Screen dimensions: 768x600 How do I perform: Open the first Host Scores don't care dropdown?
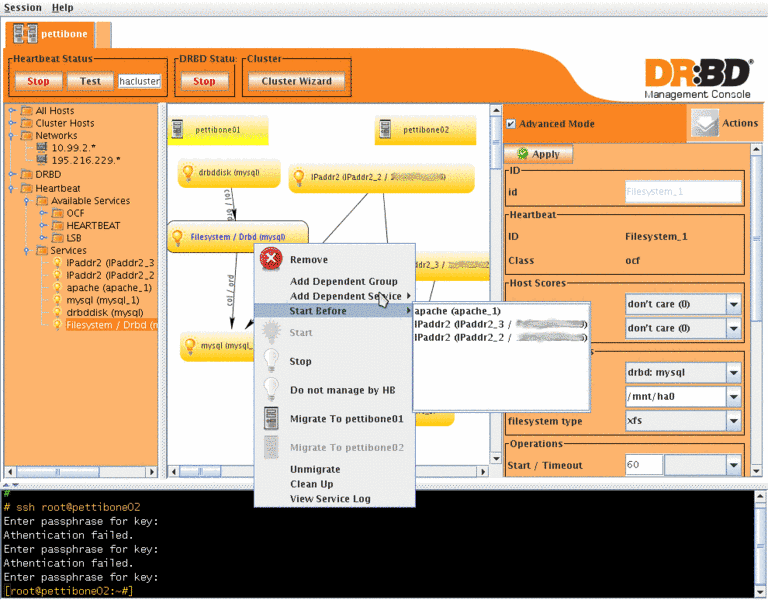pyautogui.click(x=733, y=304)
